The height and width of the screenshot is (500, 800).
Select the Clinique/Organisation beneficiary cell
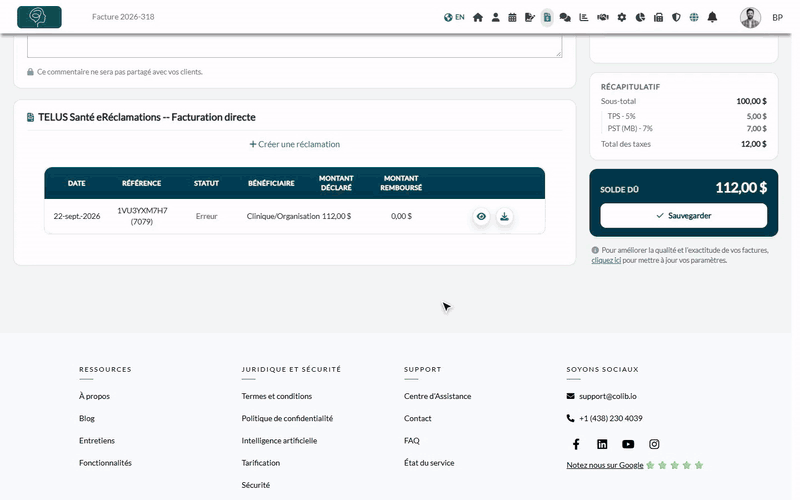283,216
